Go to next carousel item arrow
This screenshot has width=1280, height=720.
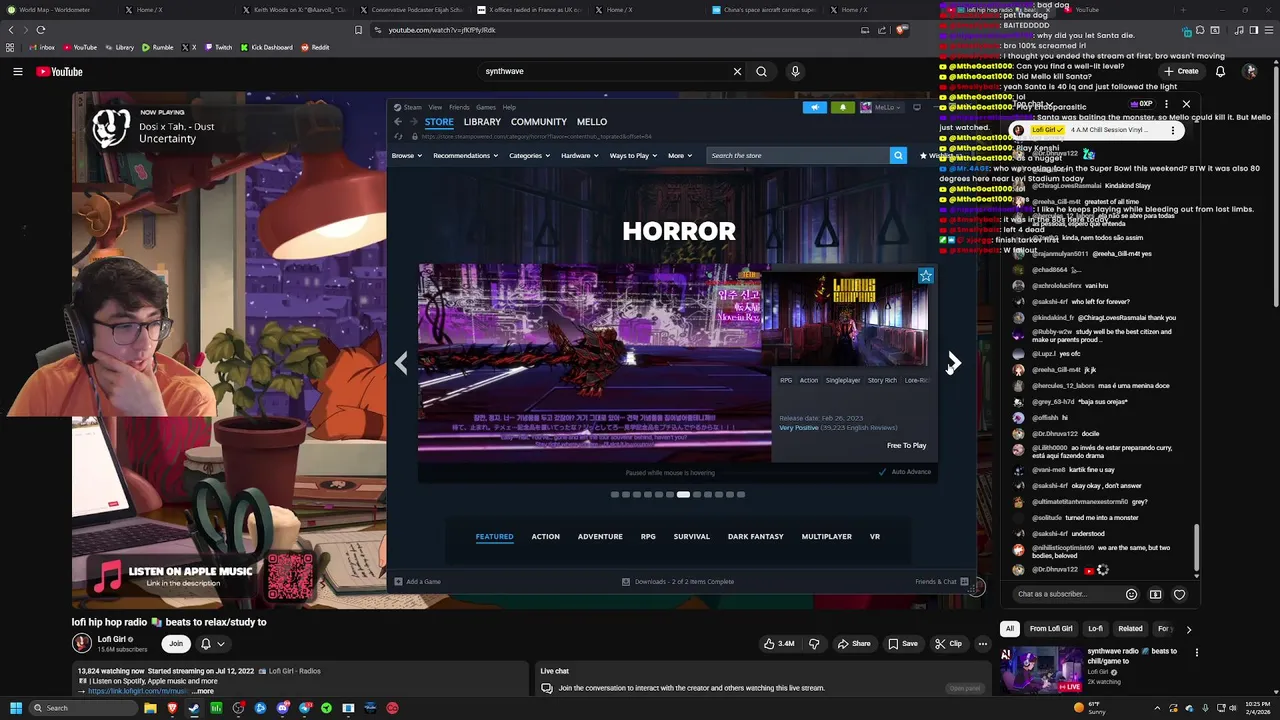pos(953,363)
